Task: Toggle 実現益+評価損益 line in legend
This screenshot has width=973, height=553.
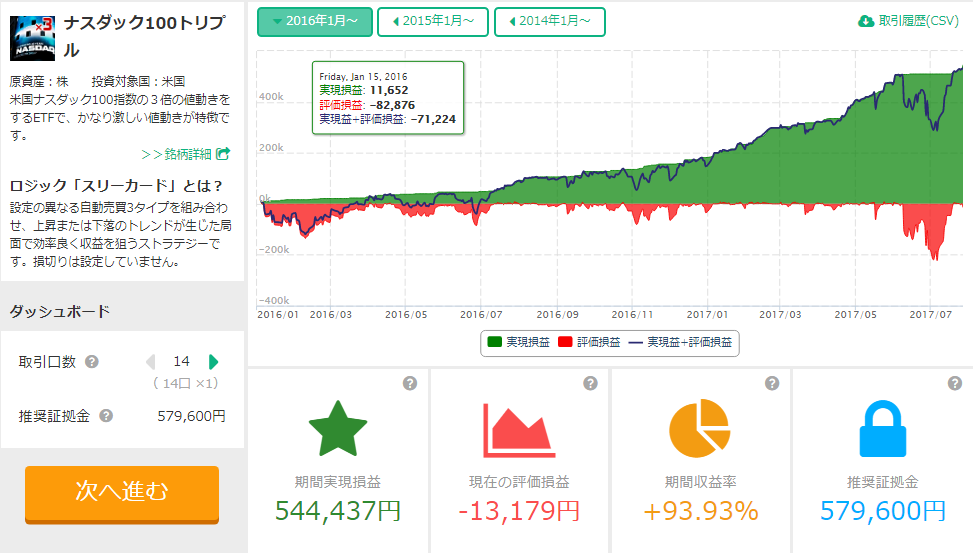Action: tap(681, 342)
